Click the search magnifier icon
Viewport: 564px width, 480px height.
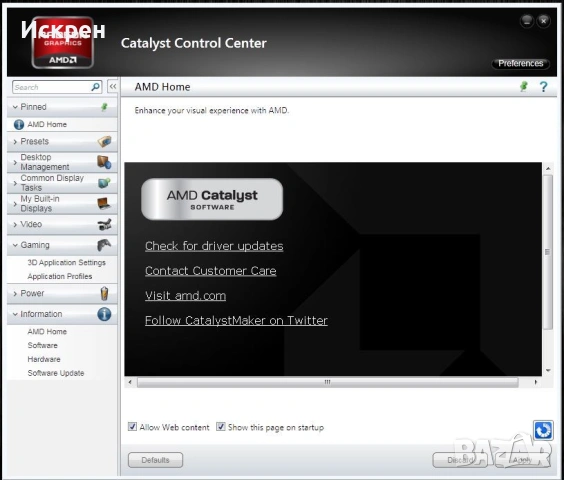click(95, 87)
